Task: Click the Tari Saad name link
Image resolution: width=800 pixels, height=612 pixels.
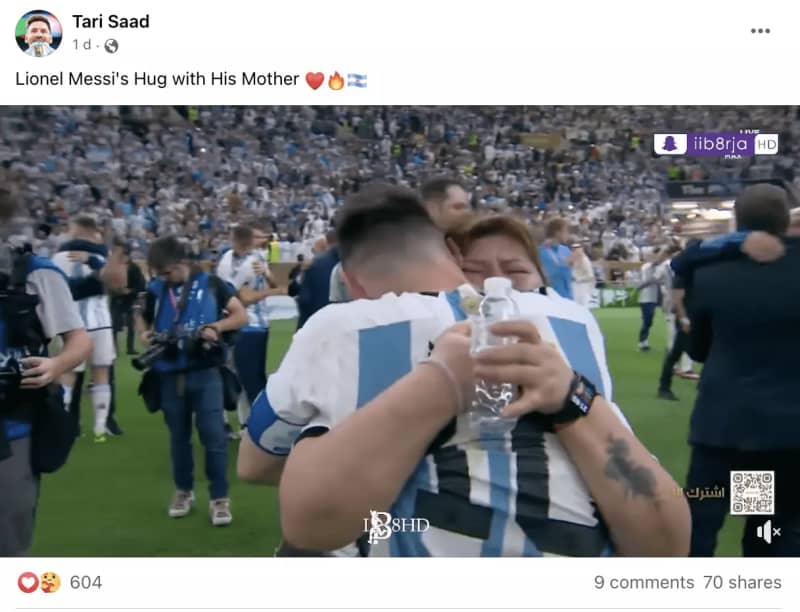Action: [x=111, y=21]
